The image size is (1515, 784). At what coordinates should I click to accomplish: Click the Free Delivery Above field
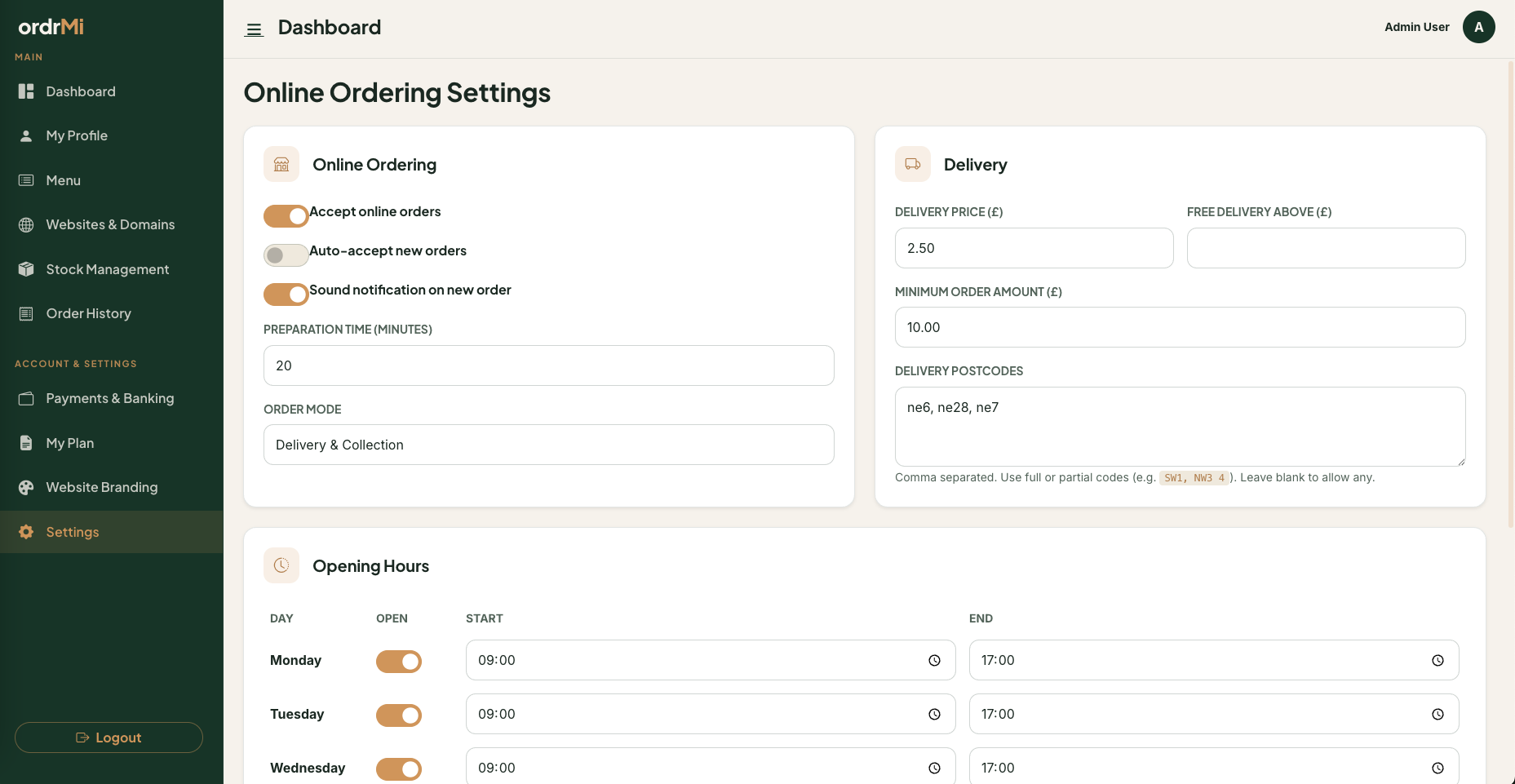[x=1327, y=248]
